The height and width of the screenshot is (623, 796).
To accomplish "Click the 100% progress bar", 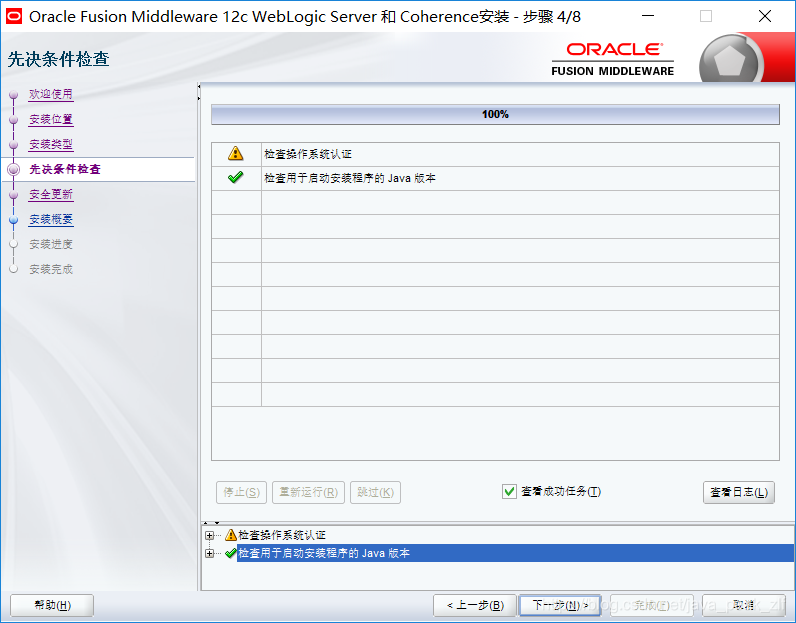I will (x=495, y=114).
